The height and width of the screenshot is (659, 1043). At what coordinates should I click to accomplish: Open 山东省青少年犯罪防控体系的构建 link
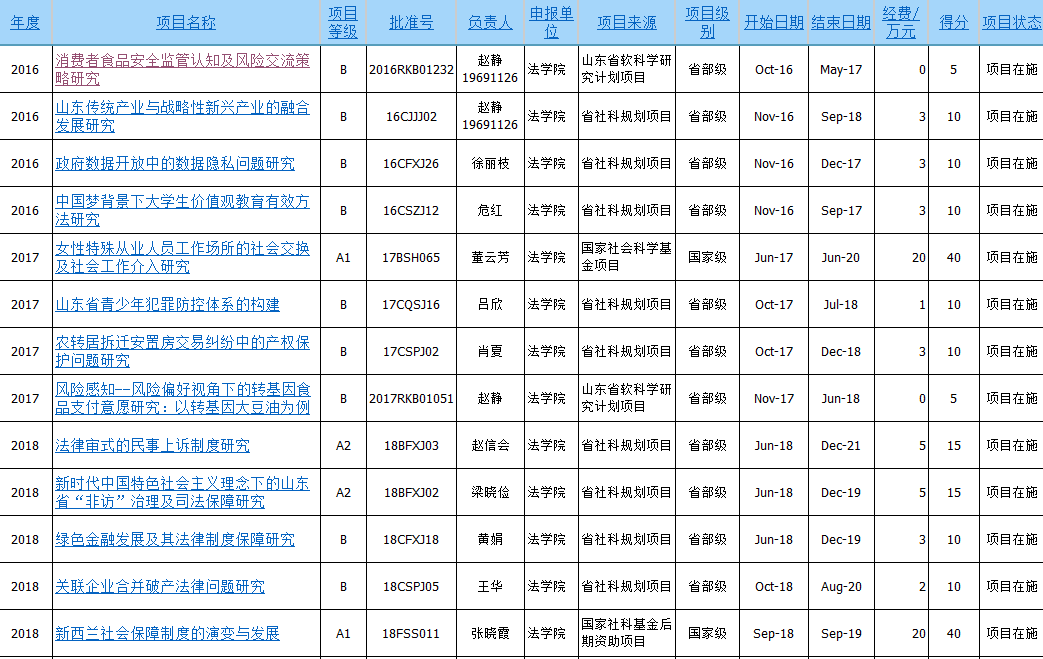[167, 305]
